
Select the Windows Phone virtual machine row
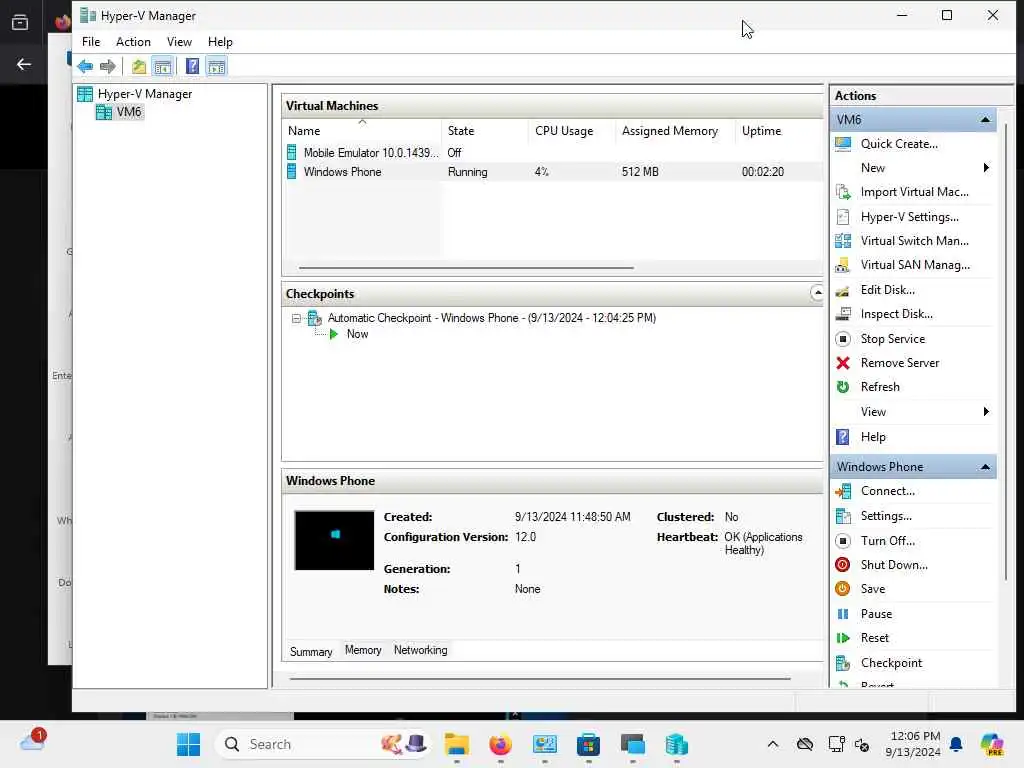pyautogui.click(x=554, y=172)
